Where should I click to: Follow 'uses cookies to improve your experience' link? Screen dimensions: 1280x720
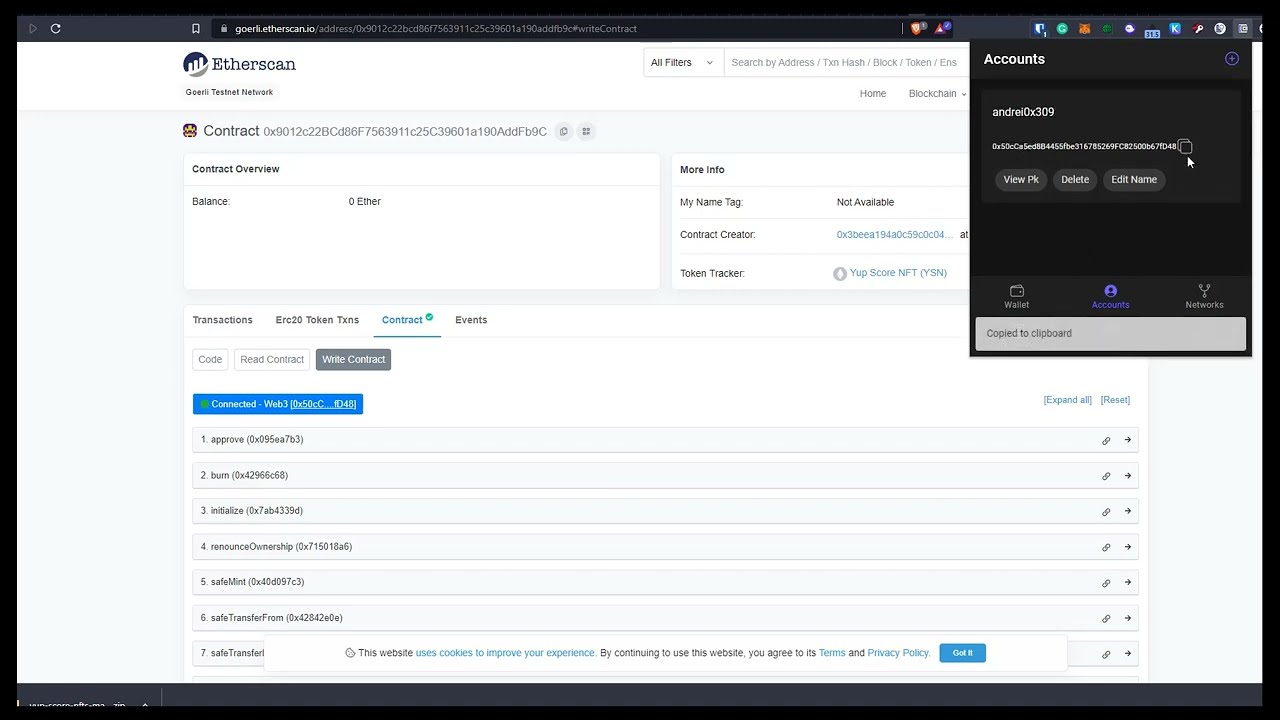pyautogui.click(x=505, y=653)
